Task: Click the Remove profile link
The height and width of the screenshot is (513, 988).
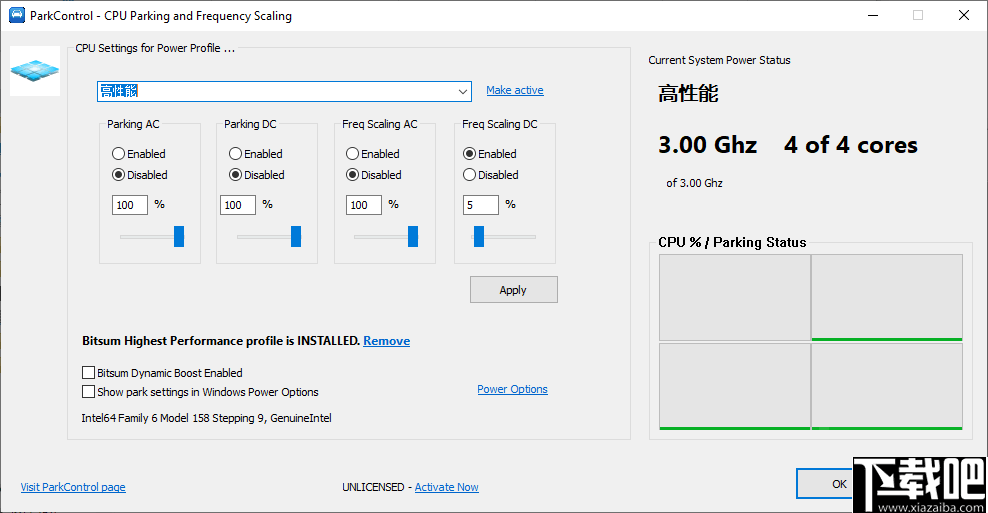Action: [386, 341]
